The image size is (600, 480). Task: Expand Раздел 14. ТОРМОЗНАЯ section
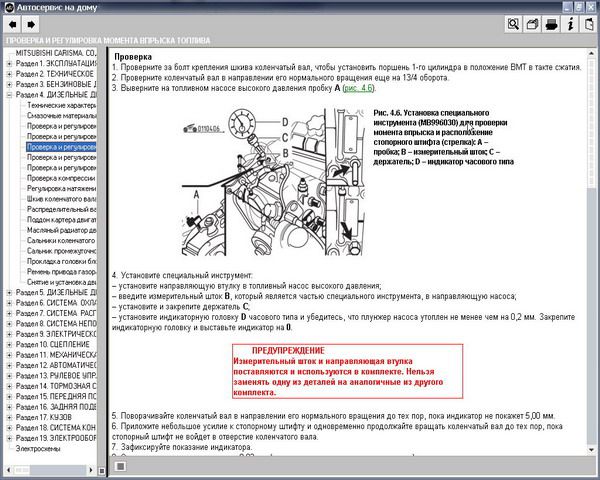(x=9, y=386)
